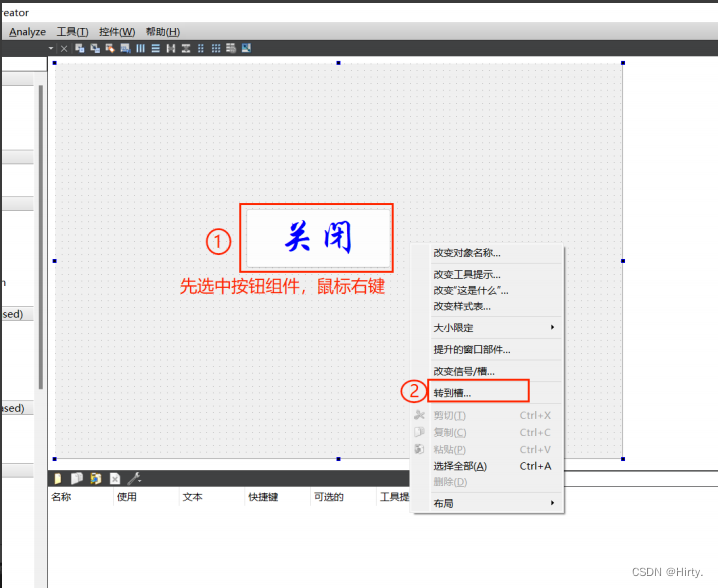Sort by 使用 column header
This screenshot has width=718, height=588.
(146, 497)
